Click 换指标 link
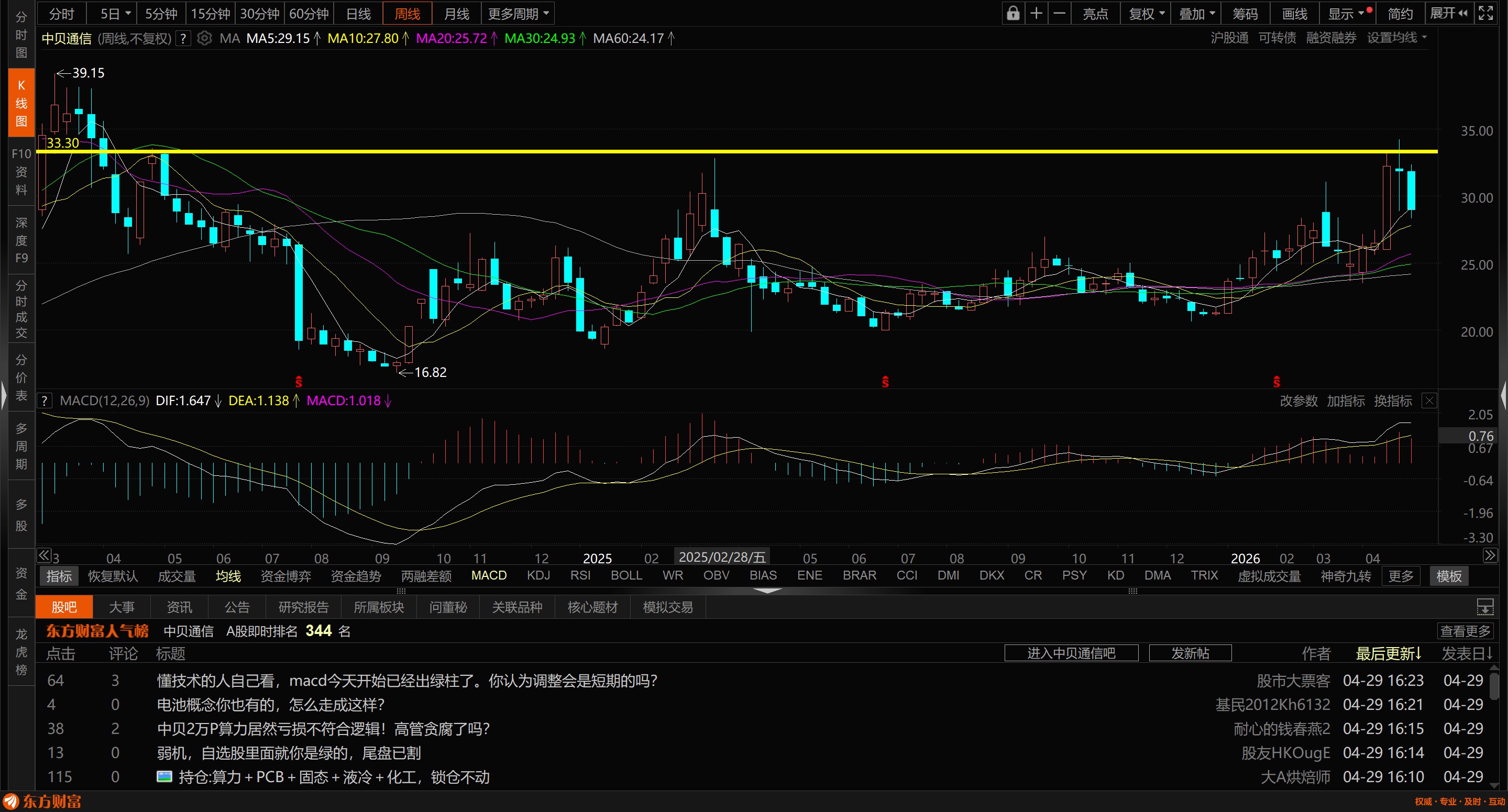Image resolution: width=1508 pixels, height=812 pixels. (1393, 401)
